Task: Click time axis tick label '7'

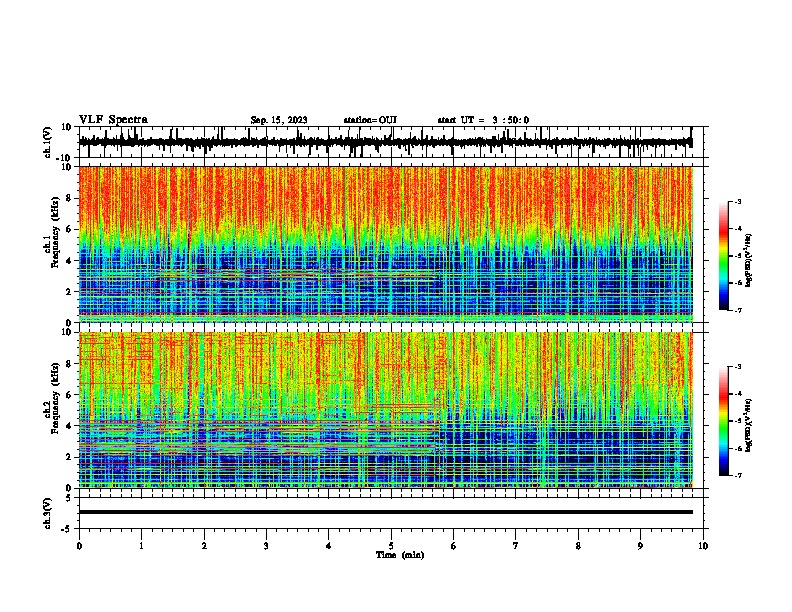Action: tap(516, 546)
